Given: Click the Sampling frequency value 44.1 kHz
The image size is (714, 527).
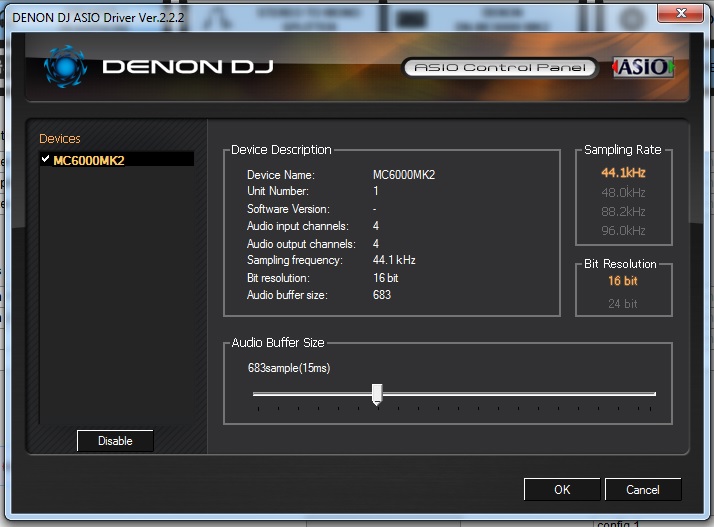Looking at the screenshot, I should pyautogui.click(x=394, y=260).
